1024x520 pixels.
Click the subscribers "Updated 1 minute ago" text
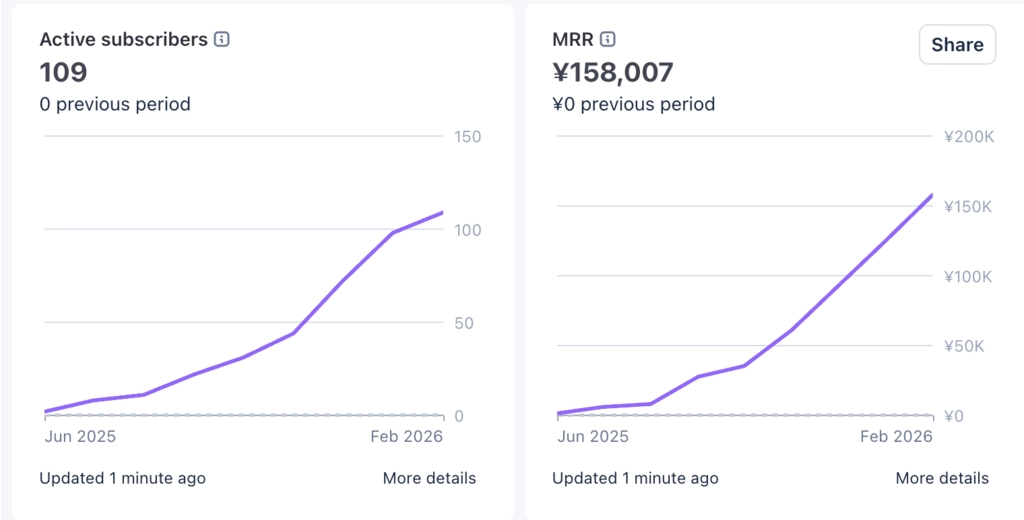click(x=122, y=478)
